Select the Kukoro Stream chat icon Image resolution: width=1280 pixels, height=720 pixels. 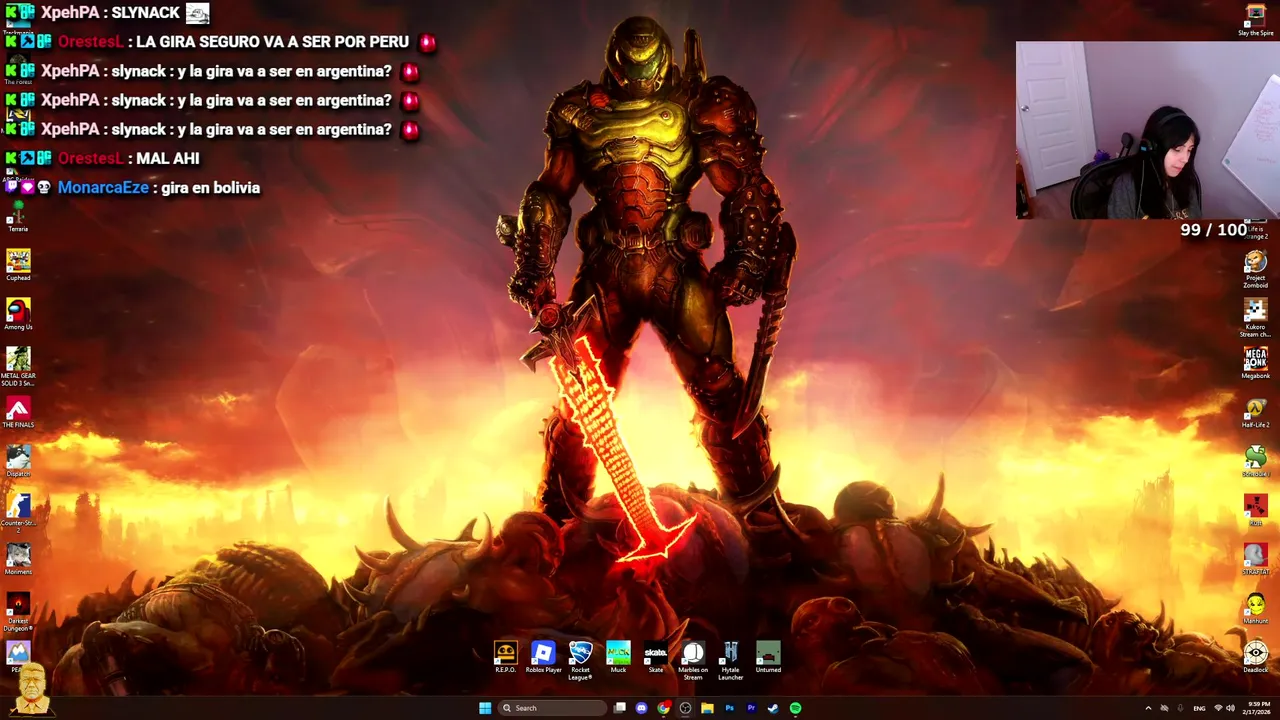coord(1255,317)
